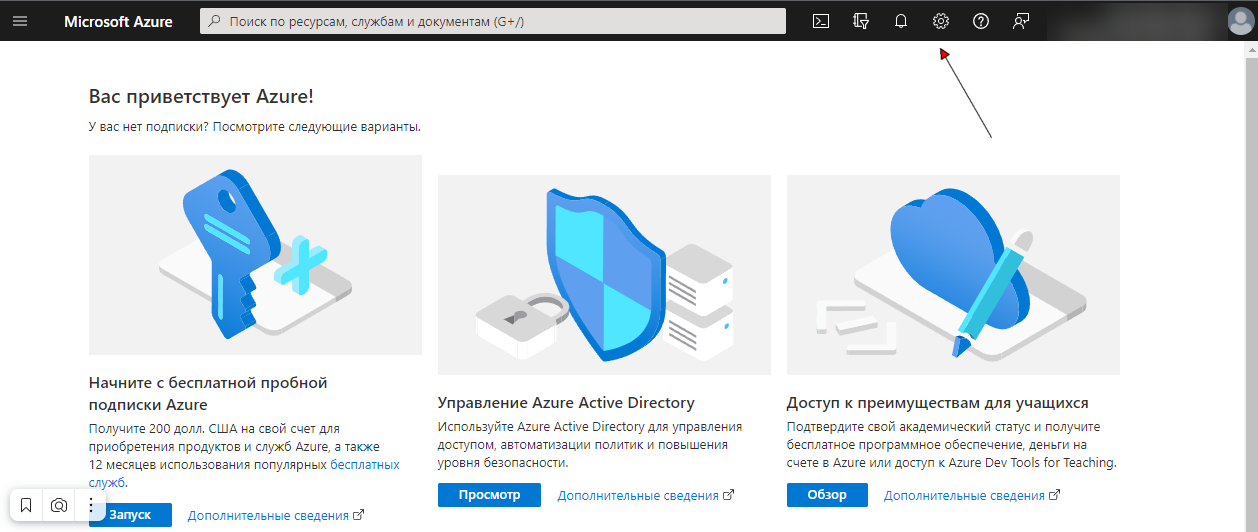Click the Обзор button
The width and height of the screenshot is (1258, 532).
tap(827, 495)
